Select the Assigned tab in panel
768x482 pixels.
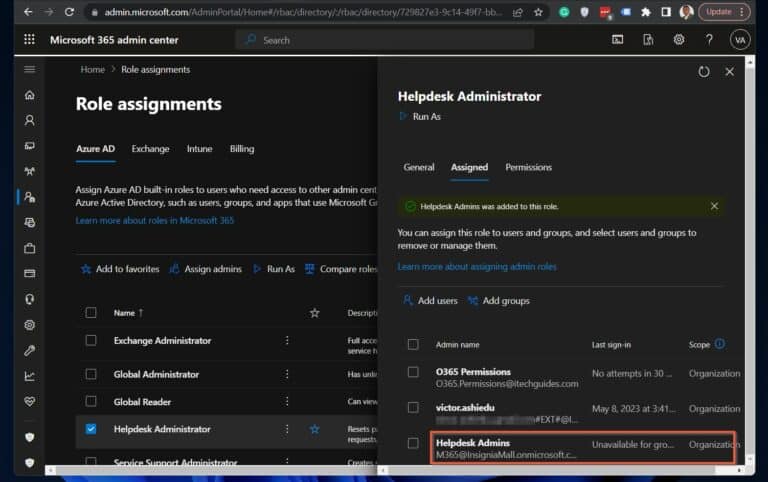469,168
